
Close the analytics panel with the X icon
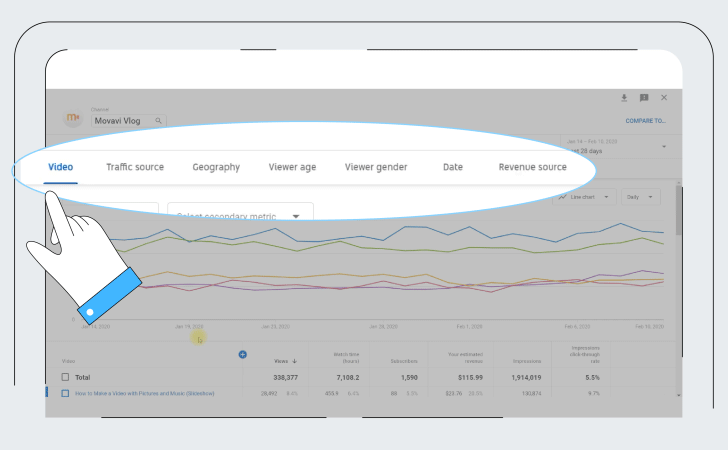pyautogui.click(x=664, y=98)
